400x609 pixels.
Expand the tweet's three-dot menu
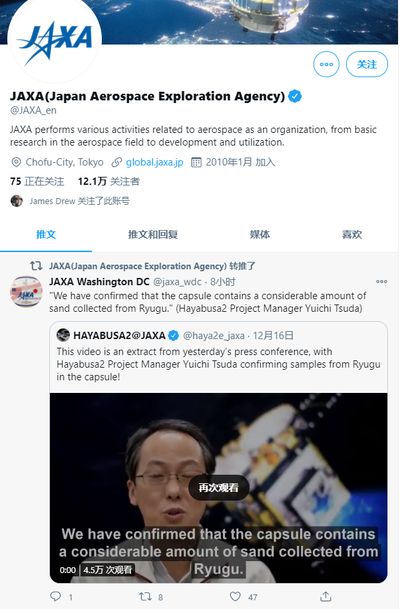click(x=381, y=282)
